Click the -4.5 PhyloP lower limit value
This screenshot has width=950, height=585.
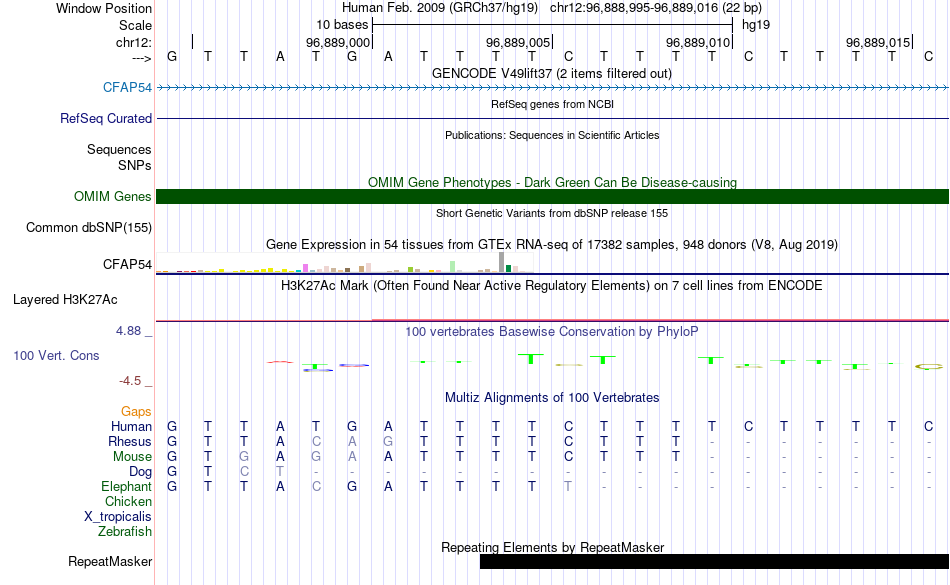coord(130,380)
